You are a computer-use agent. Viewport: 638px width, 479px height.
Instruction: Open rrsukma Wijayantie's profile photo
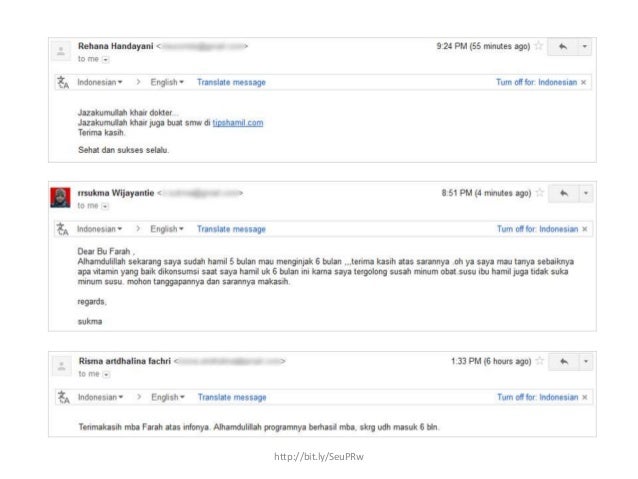pyautogui.click(x=59, y=196)
